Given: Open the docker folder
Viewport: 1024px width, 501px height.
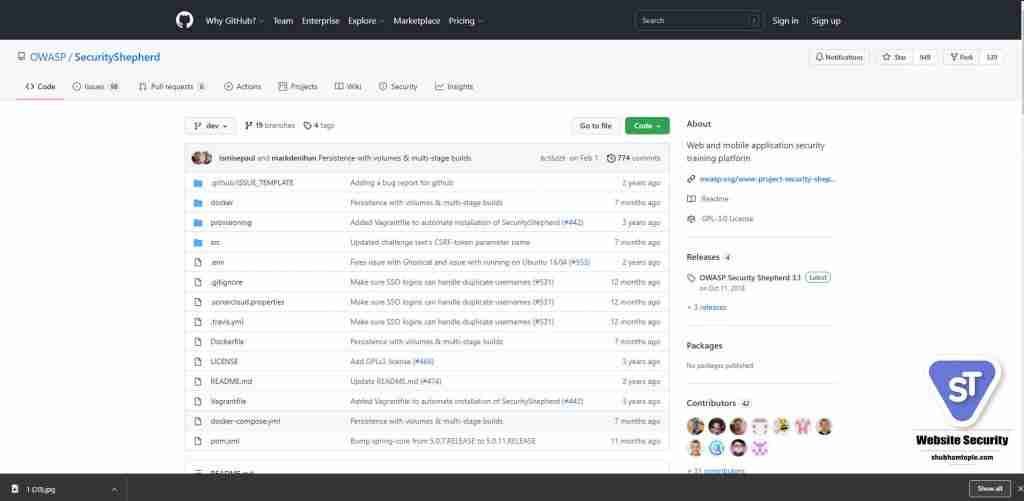Looking at the screenshot, I should point(221,202).
